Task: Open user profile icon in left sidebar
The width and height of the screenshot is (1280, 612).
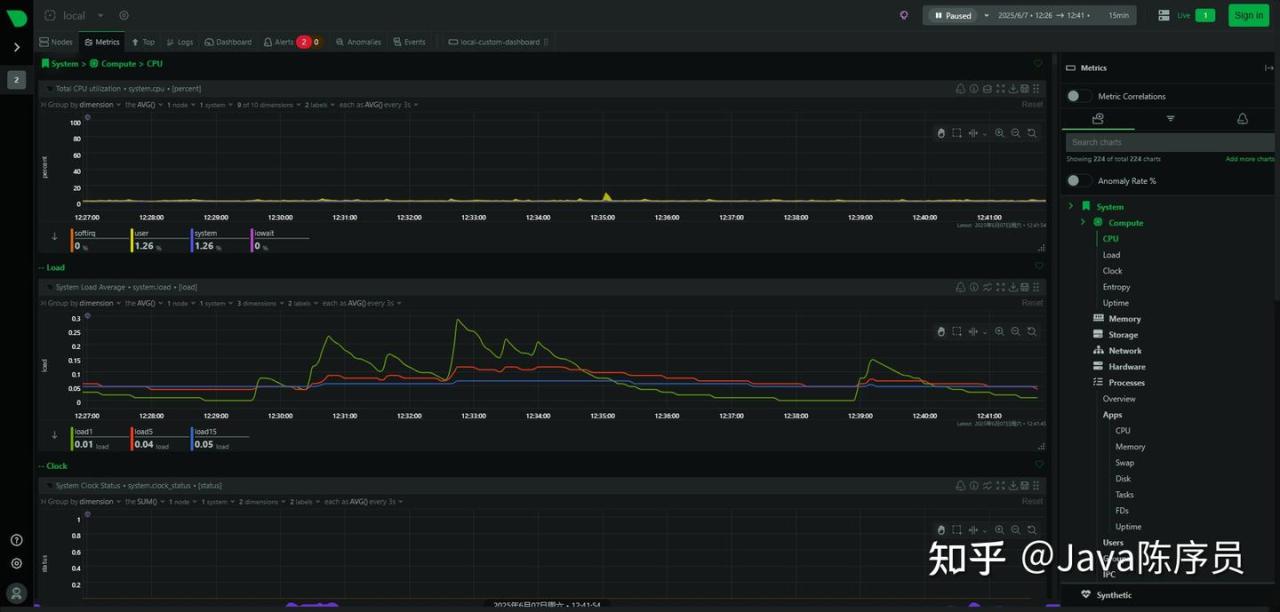Action: (x=16, y=593)
